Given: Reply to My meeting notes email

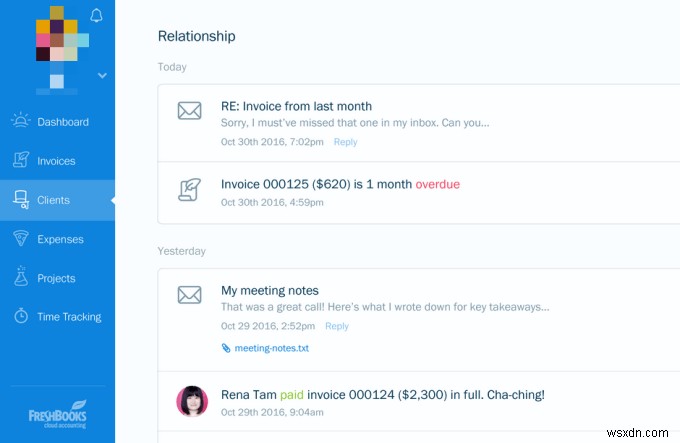Looking at the screenshot, I should 337,326.
